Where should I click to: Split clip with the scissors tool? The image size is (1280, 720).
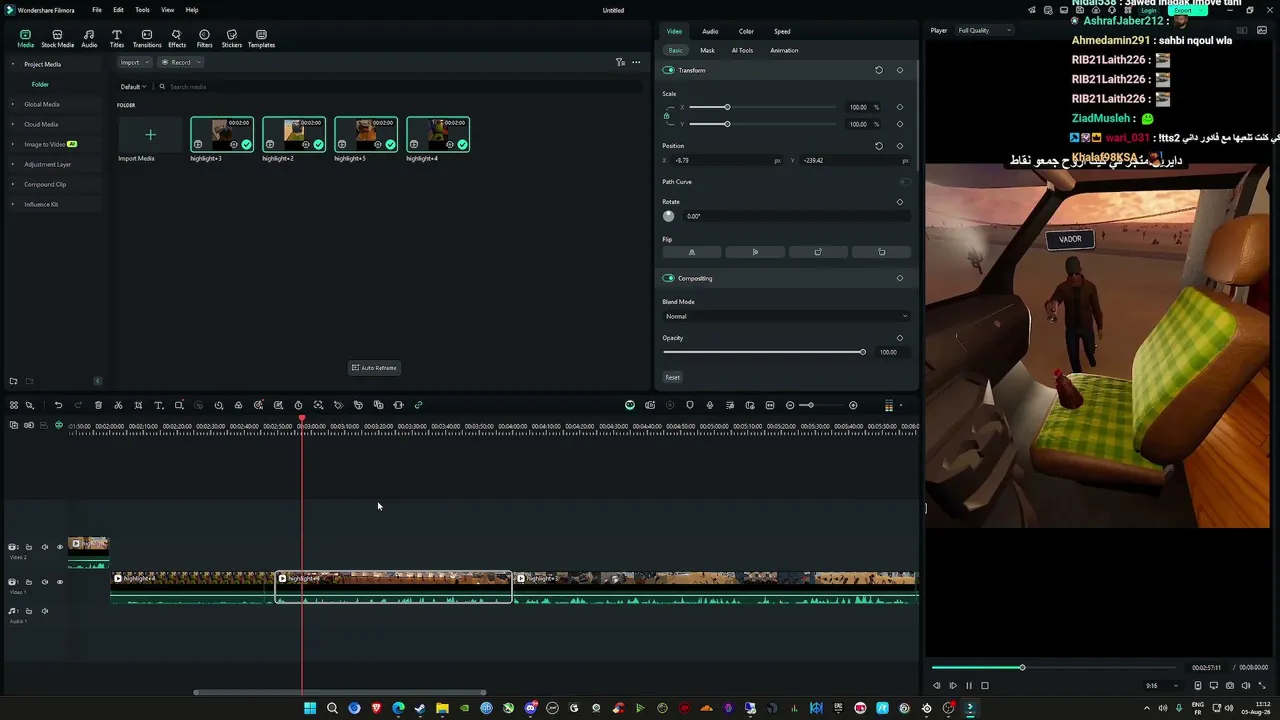[x=118, y=405]
